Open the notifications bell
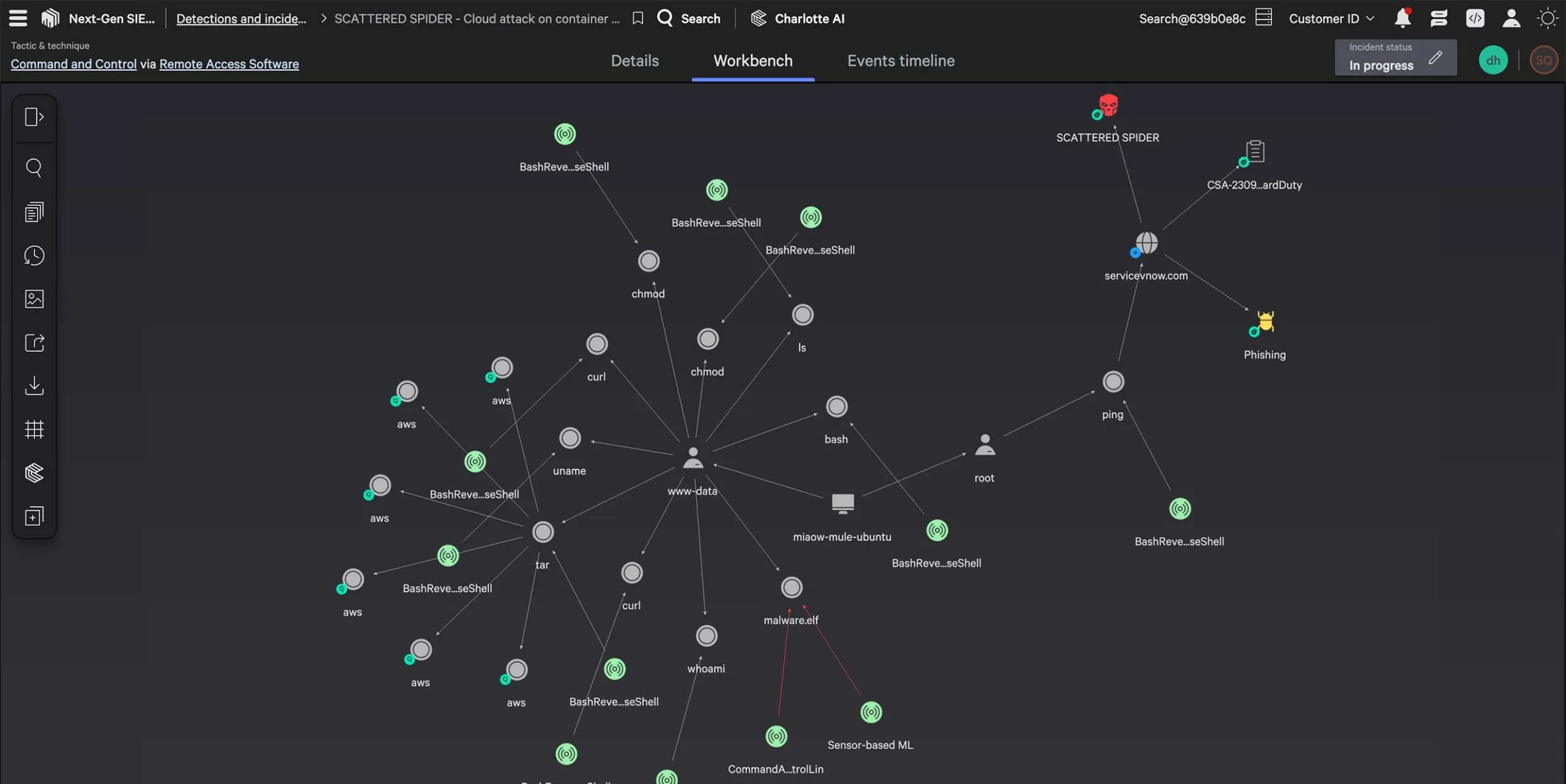The image size is (1566, 784). click(x=1403, y=18)
